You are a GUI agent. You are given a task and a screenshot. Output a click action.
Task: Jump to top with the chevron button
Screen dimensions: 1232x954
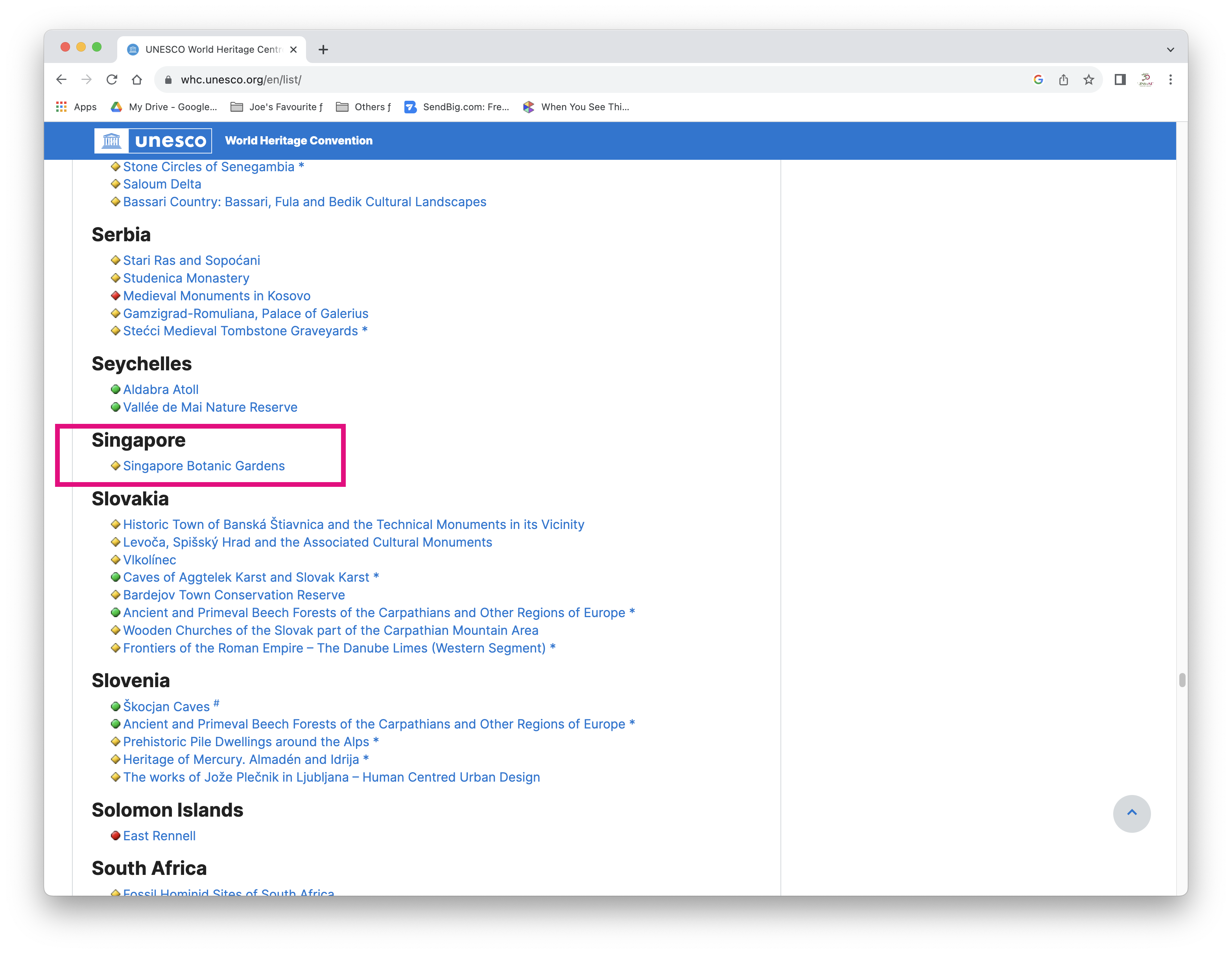coord(1132,813)
